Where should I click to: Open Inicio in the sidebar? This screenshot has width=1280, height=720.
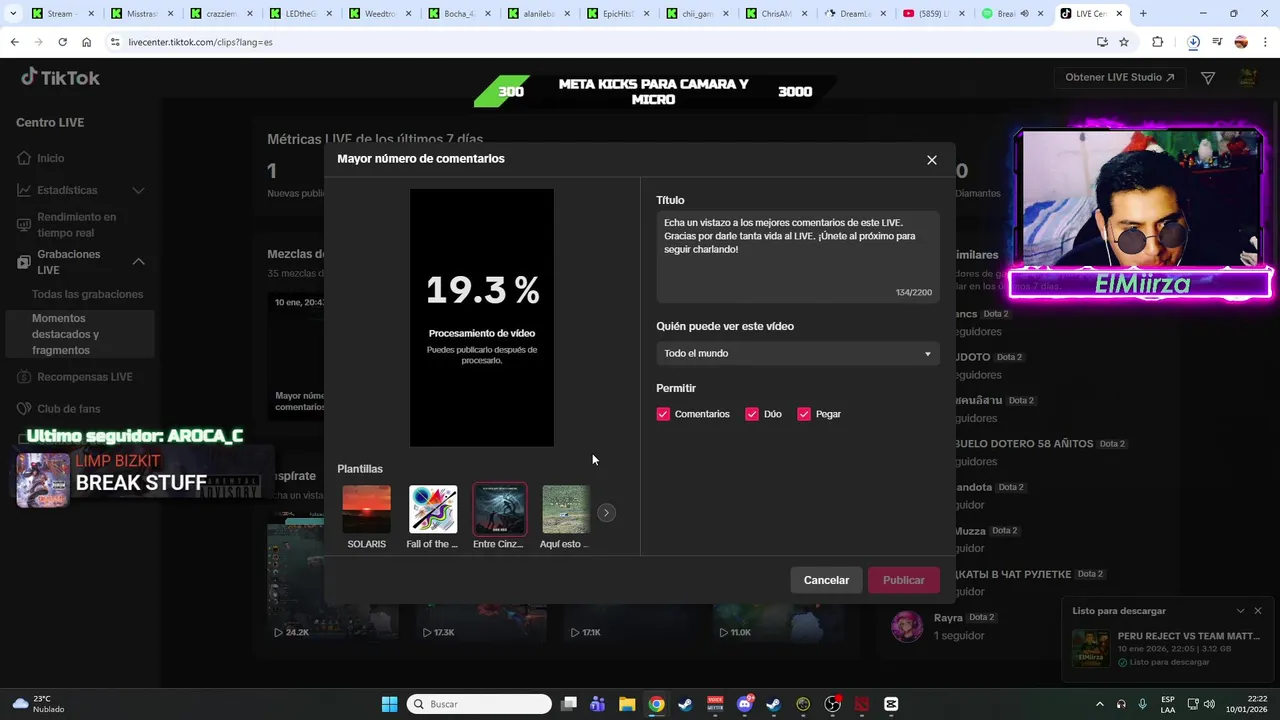coord(51,158)
